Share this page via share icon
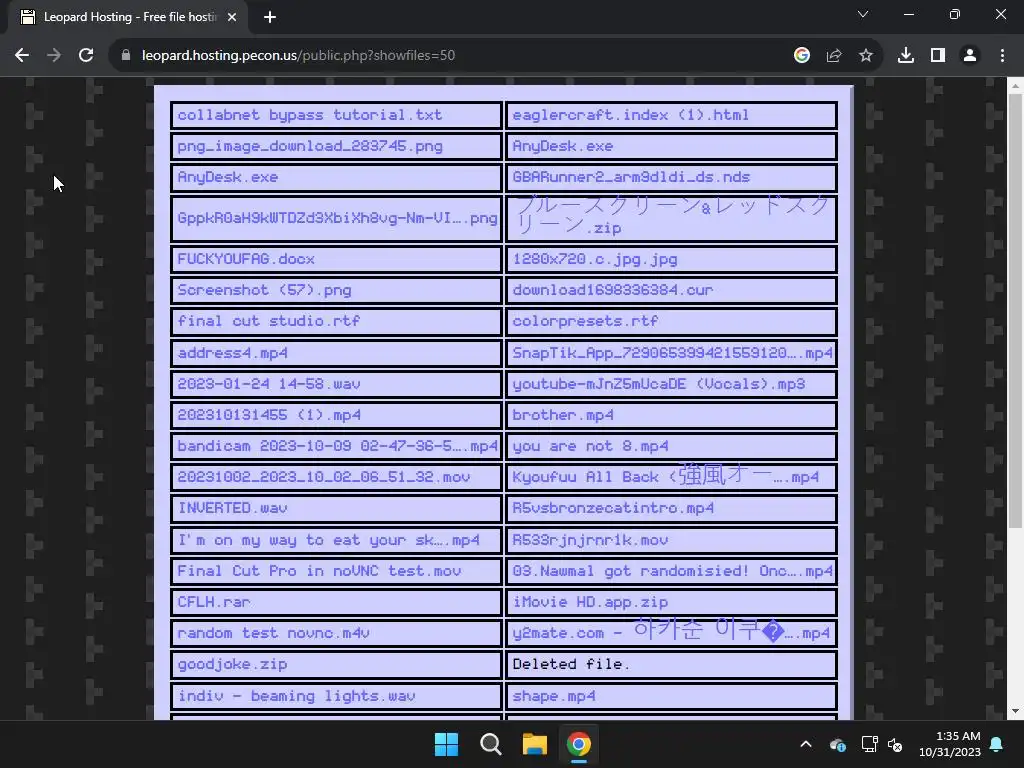 coord(833,56)
